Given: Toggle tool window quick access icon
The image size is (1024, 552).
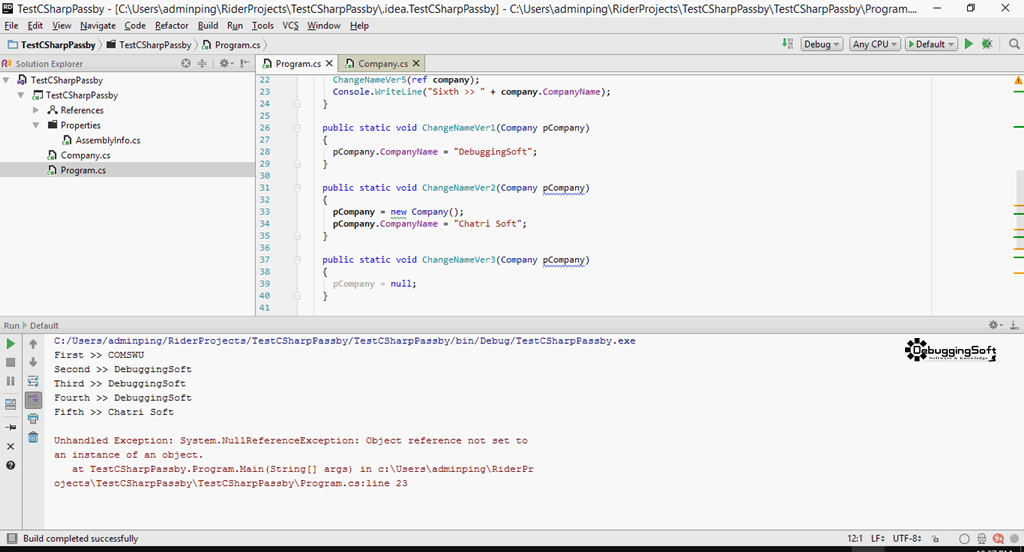Looking at the screenshot, I should tap(11, 538).
